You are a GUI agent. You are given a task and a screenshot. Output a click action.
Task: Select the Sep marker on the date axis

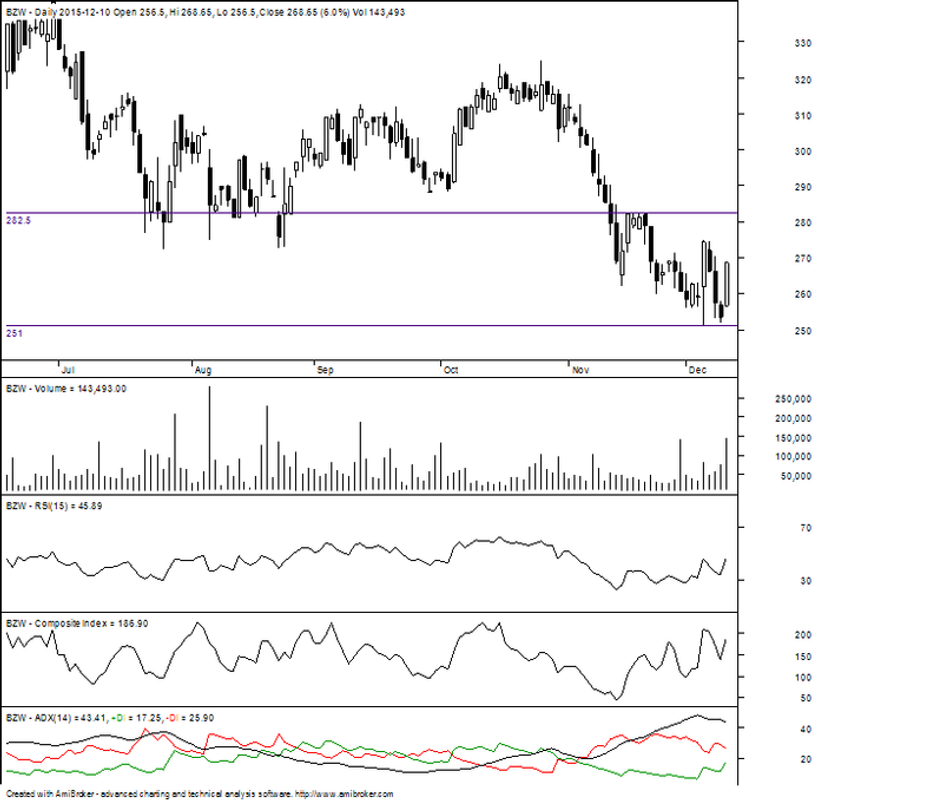[x=324, y=369]
